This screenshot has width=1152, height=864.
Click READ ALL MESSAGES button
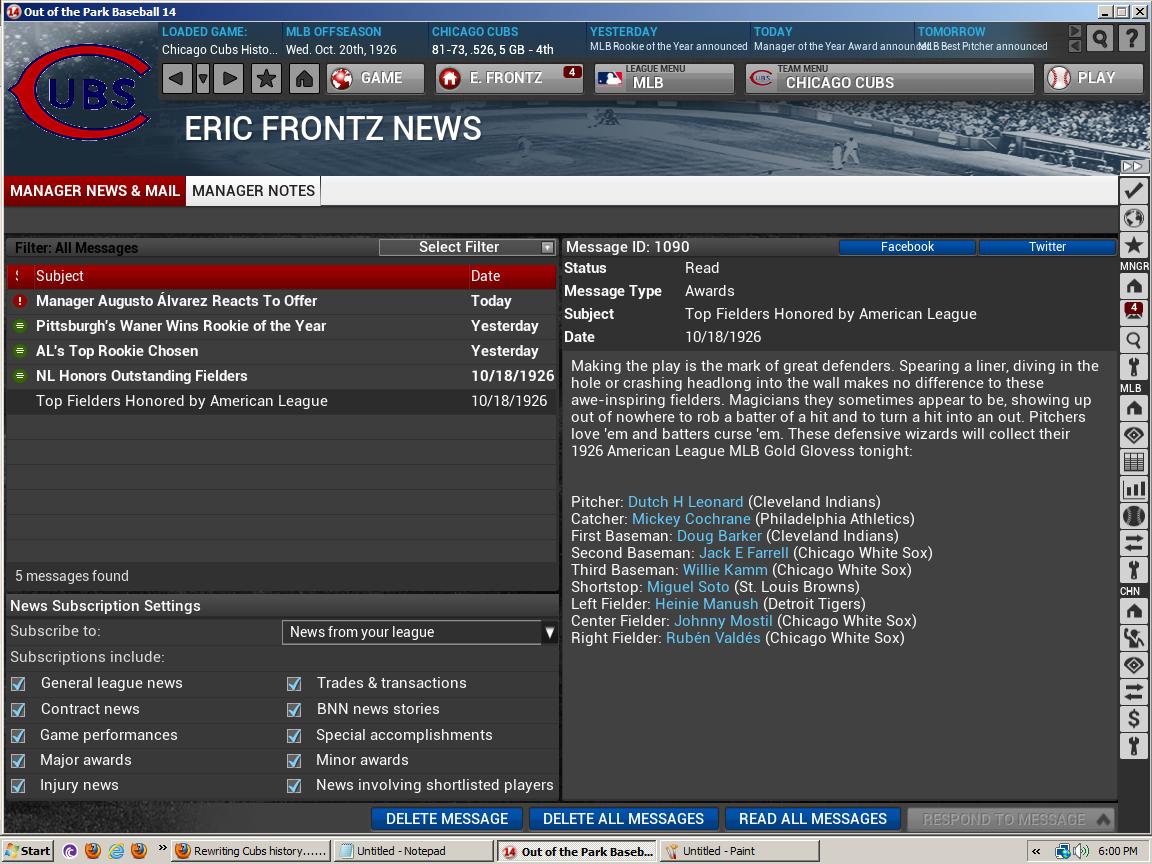pyautogui.click(x=813, y=818)
